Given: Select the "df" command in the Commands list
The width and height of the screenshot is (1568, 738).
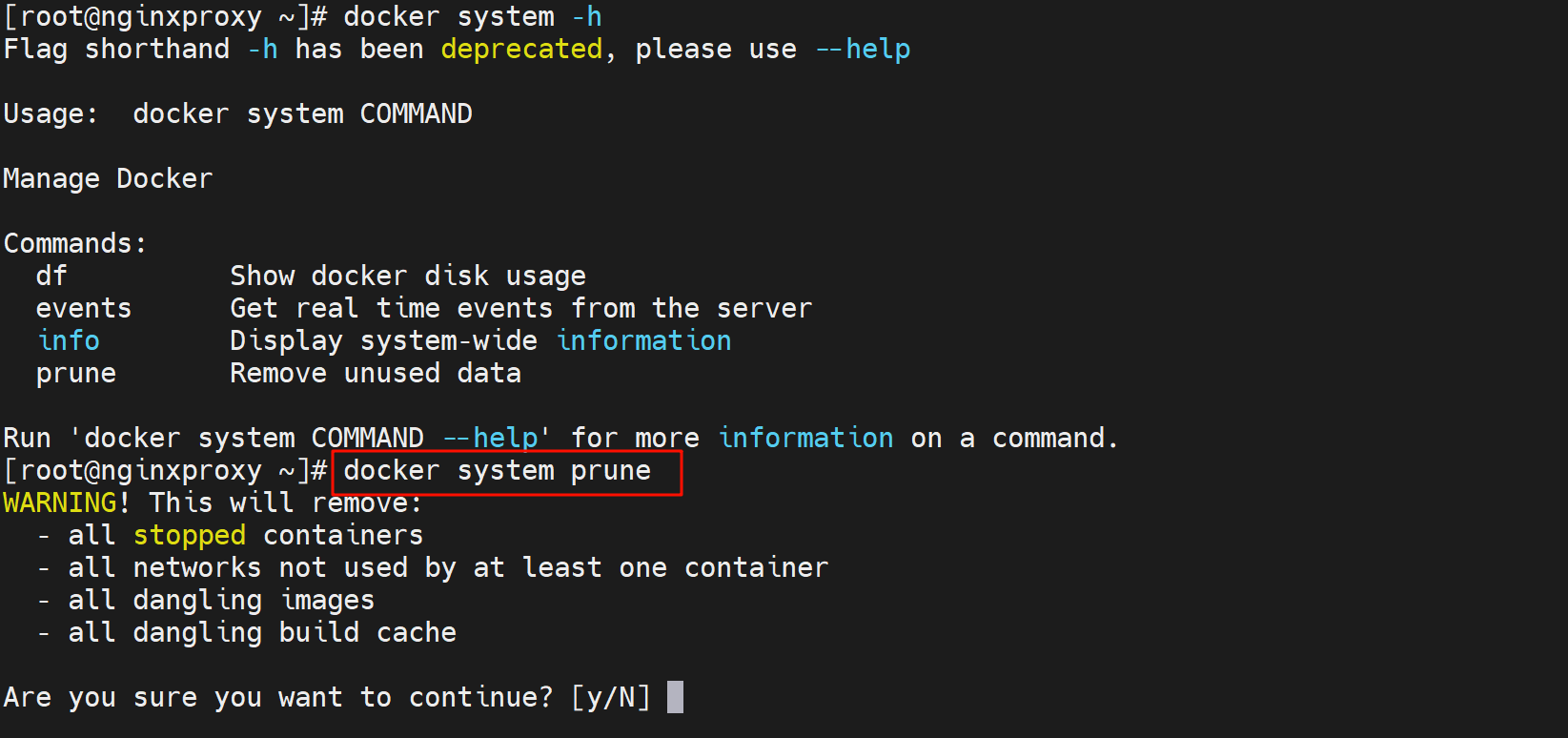Looking at the screenshot, I should click(x=51, y=277).
